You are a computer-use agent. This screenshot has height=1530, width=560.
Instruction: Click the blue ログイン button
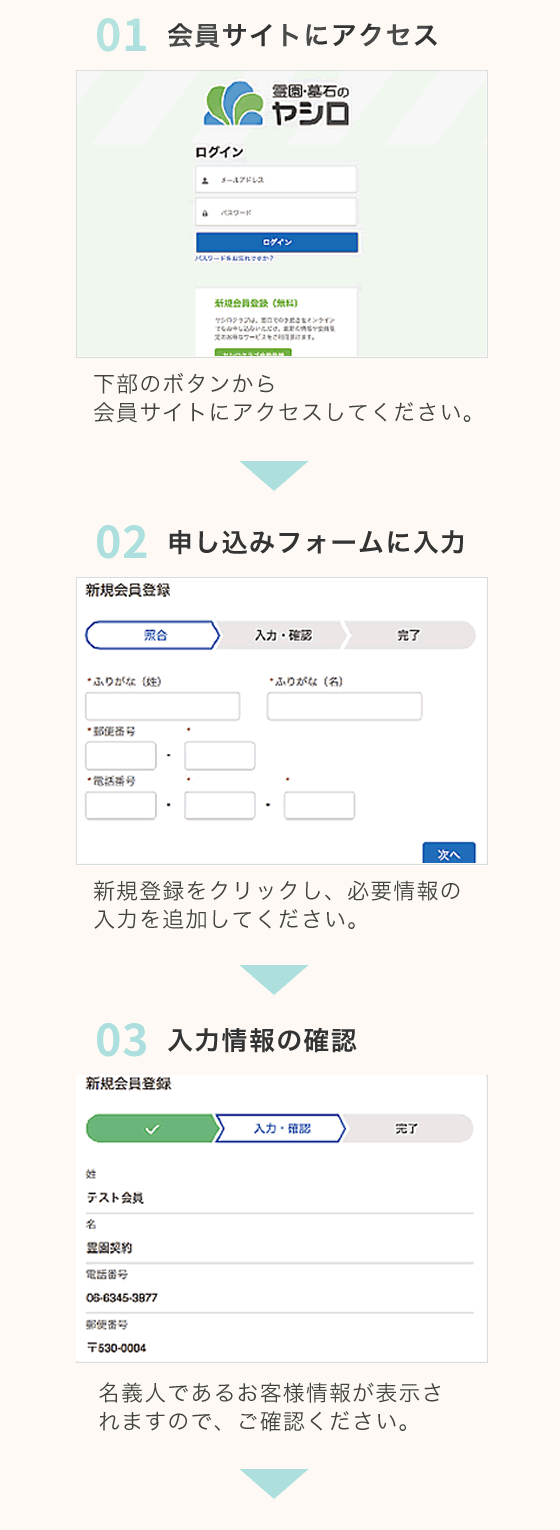(x=276, y=242)
